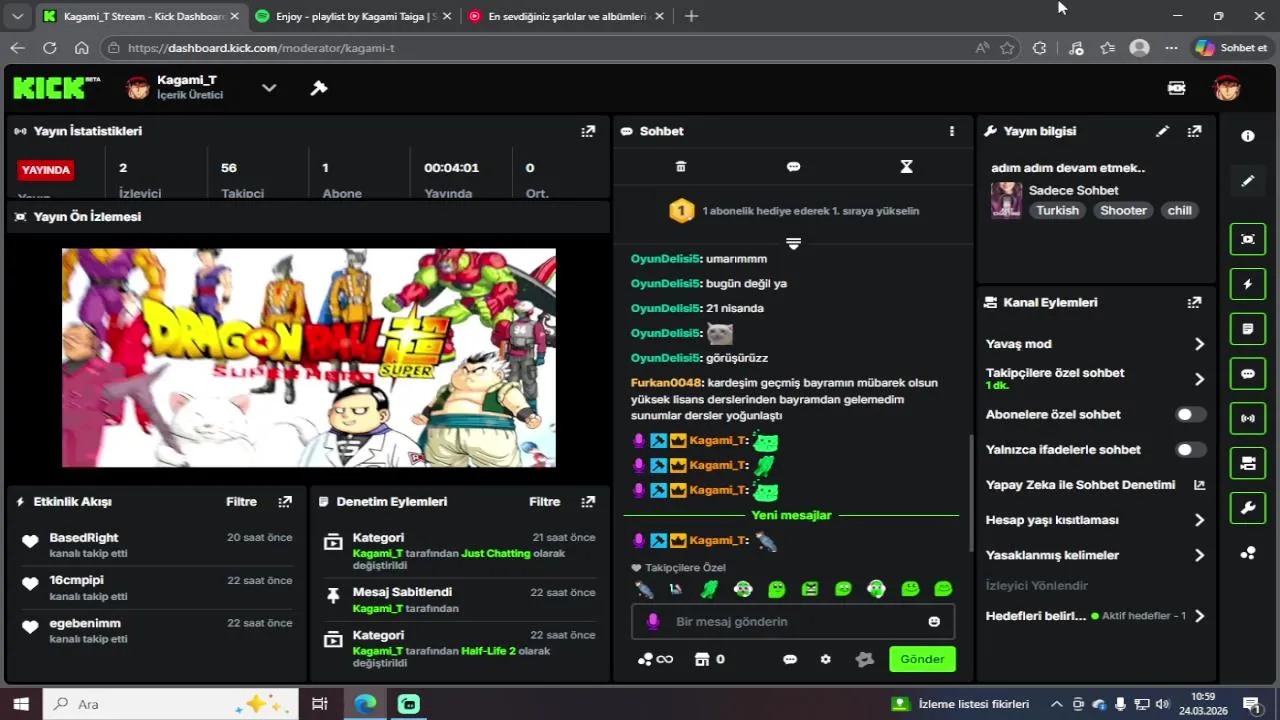Open Filtre in Denetim Eylemleri panel
Screen dimensions: 1280x720
(x=545, y=502)
